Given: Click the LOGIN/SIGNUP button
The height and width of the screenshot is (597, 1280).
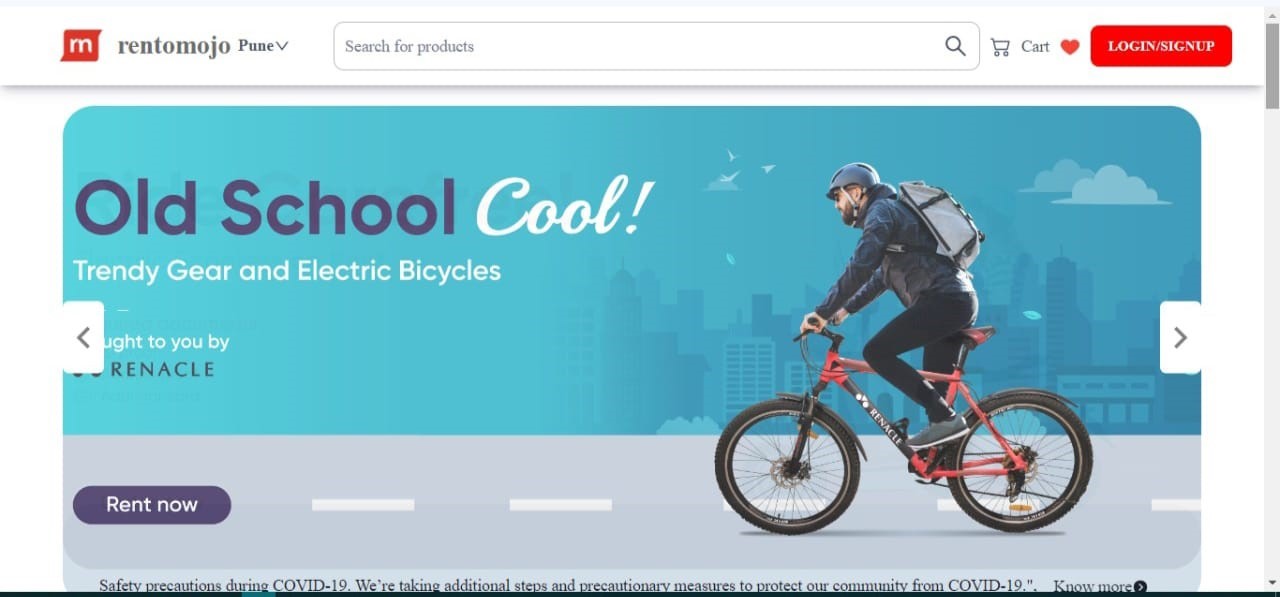Looking at the screenshot, I should click(1161, 46).
